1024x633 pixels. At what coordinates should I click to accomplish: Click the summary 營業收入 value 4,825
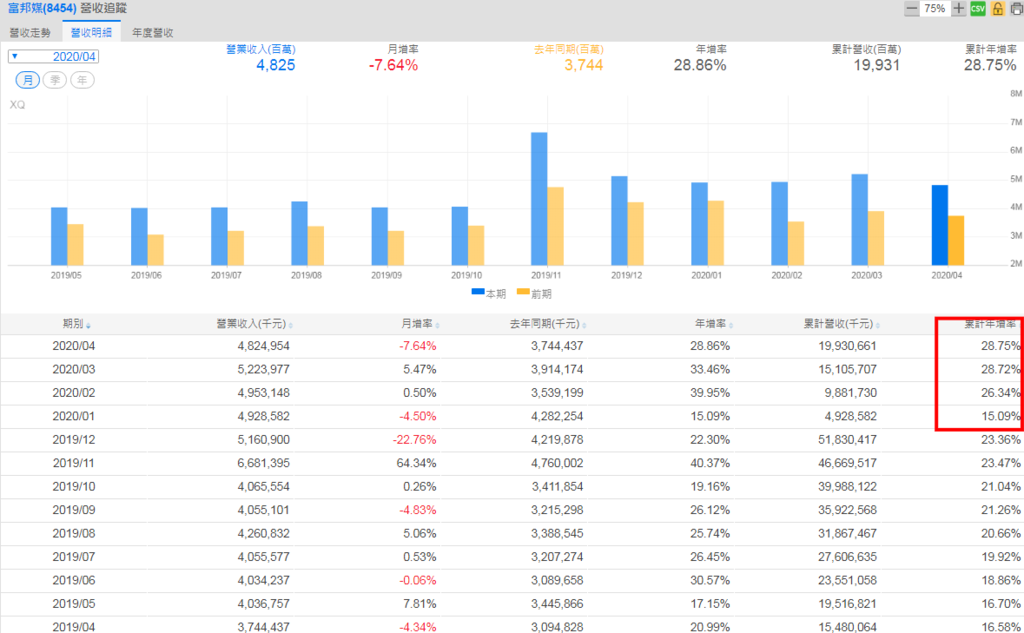click(276, 65)
